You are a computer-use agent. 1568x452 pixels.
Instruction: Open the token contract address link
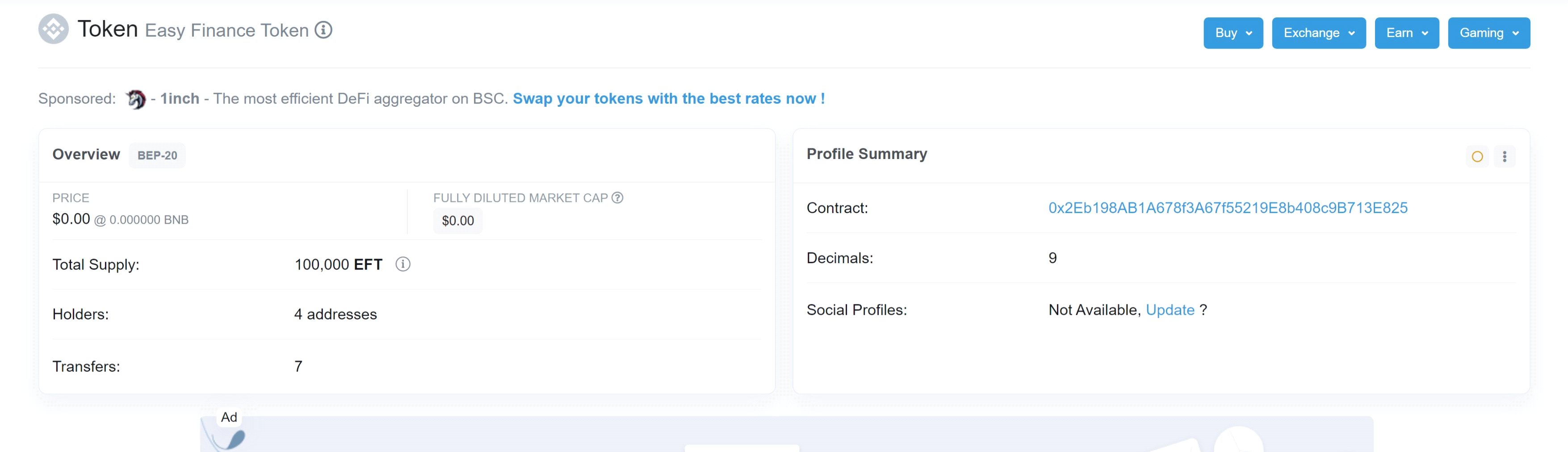[x=1227, y=208]
